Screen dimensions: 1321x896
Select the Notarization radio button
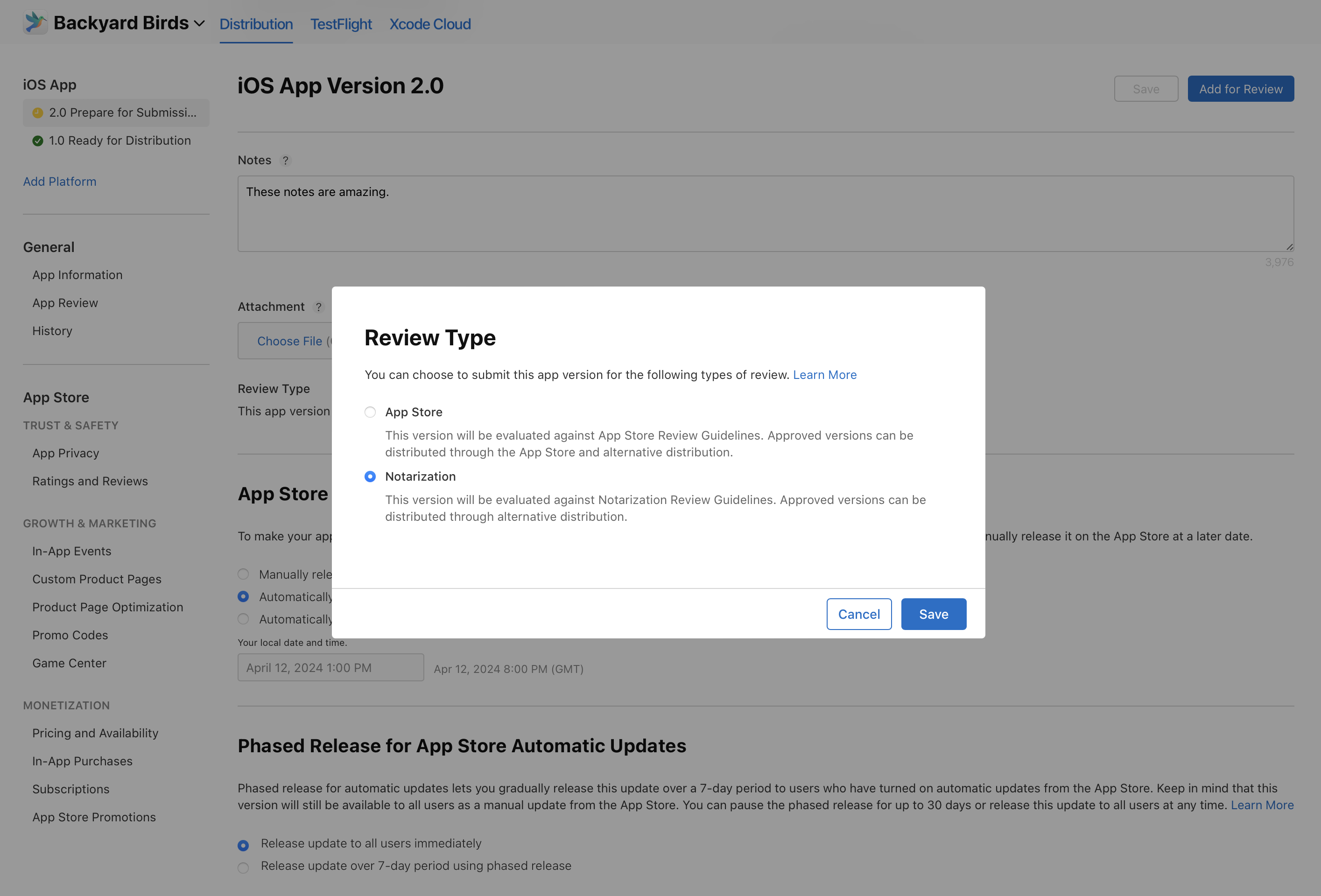(370, 476)
